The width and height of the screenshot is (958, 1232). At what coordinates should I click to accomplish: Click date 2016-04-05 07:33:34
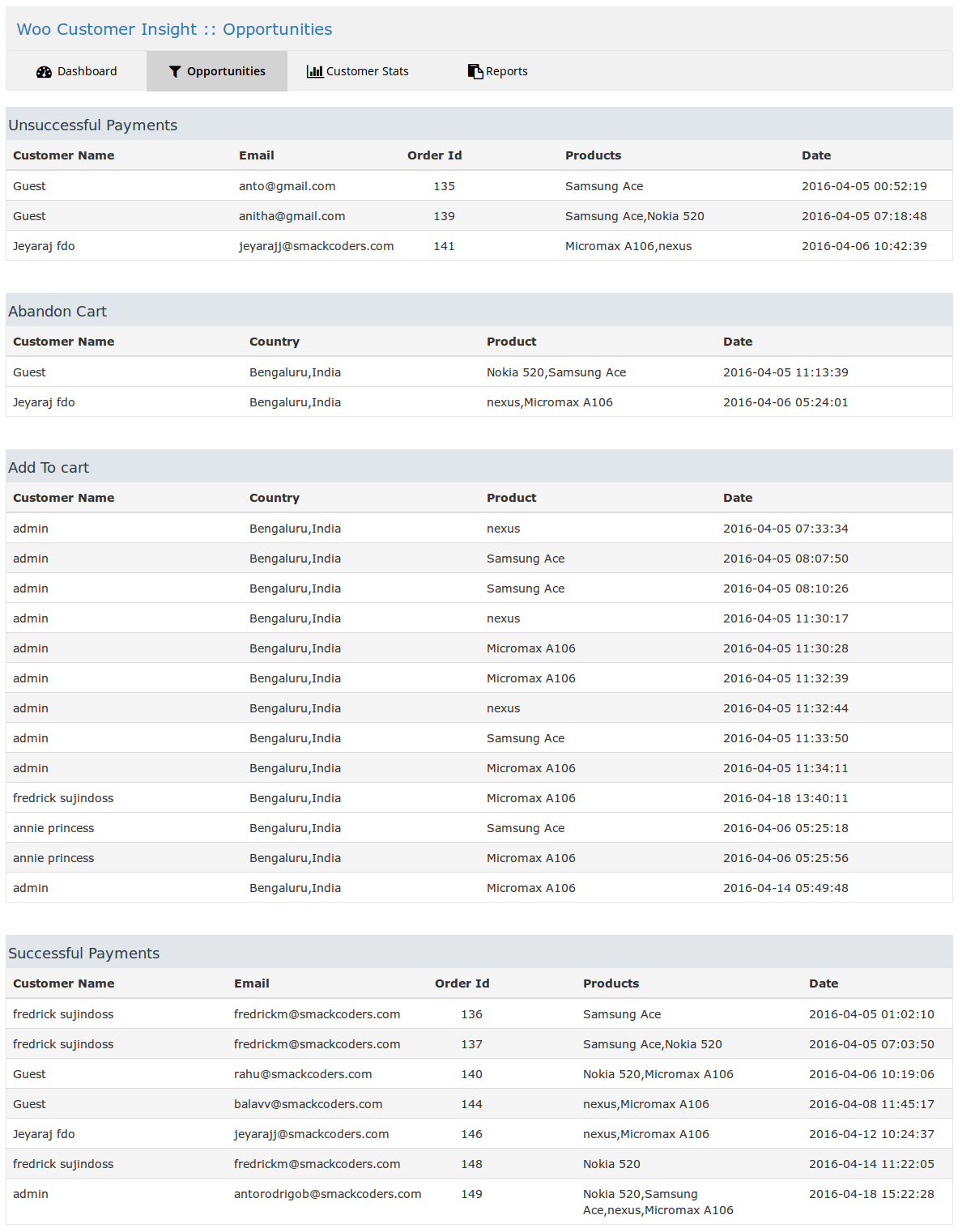coord(786,529)
